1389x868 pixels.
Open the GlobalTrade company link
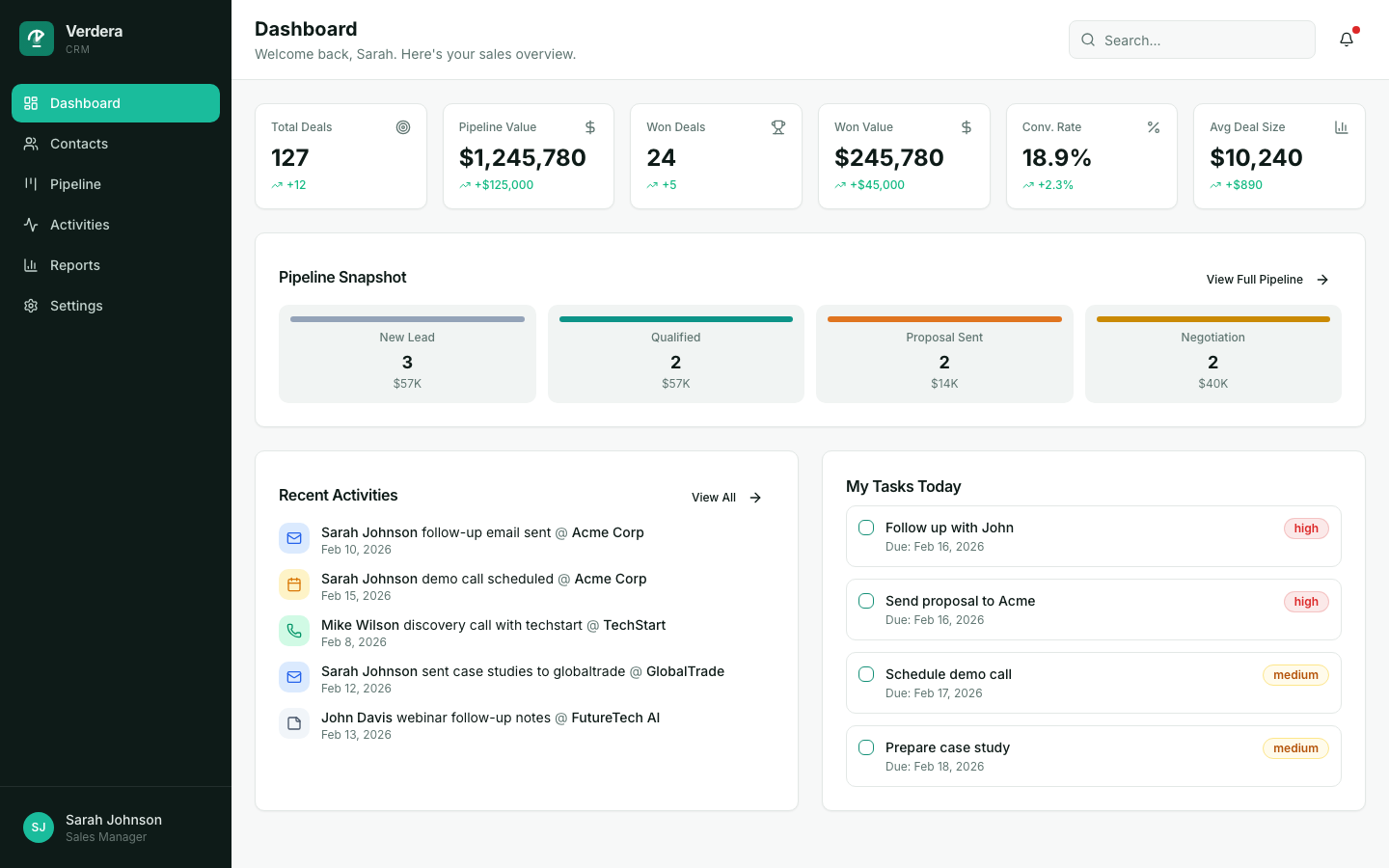click(685, 671)
